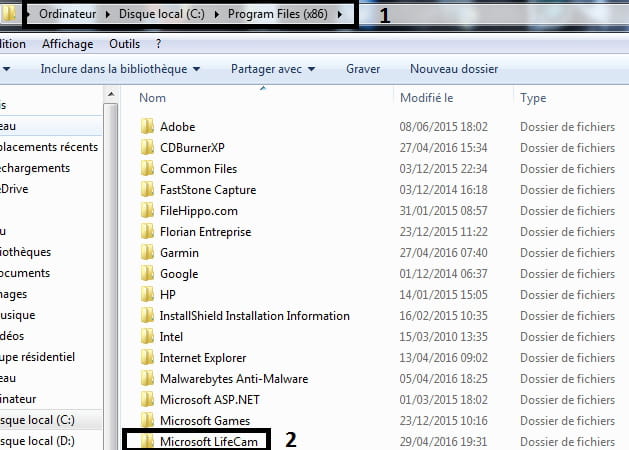
Task: Sort by the Modifié le column header
Action: (x=426, y=98)
